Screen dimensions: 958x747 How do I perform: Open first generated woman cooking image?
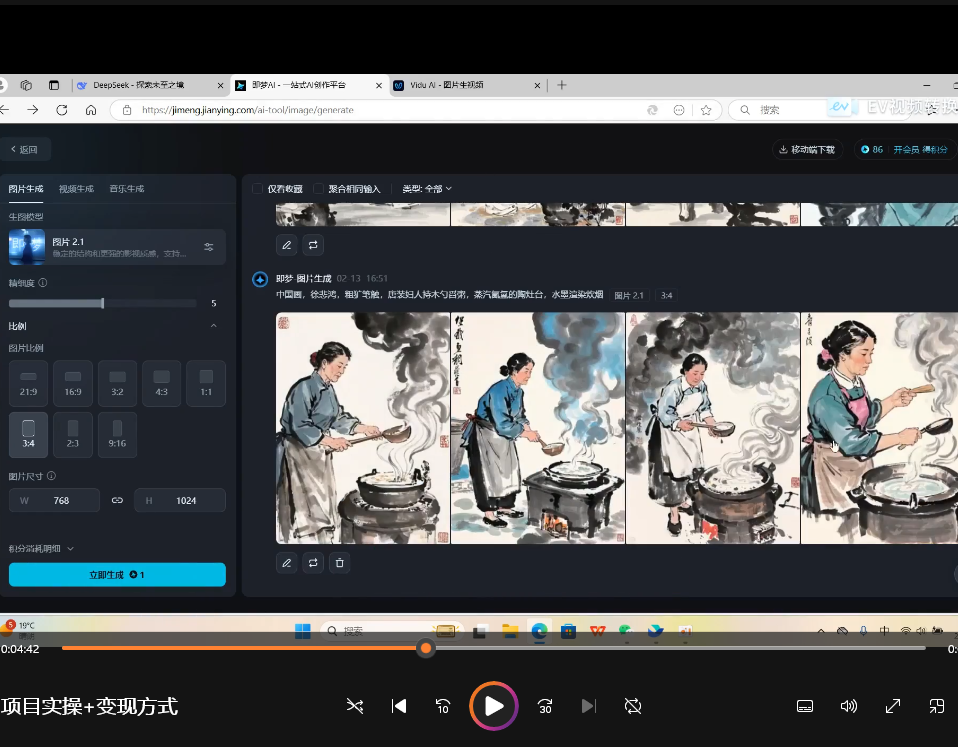click(363, 428)
